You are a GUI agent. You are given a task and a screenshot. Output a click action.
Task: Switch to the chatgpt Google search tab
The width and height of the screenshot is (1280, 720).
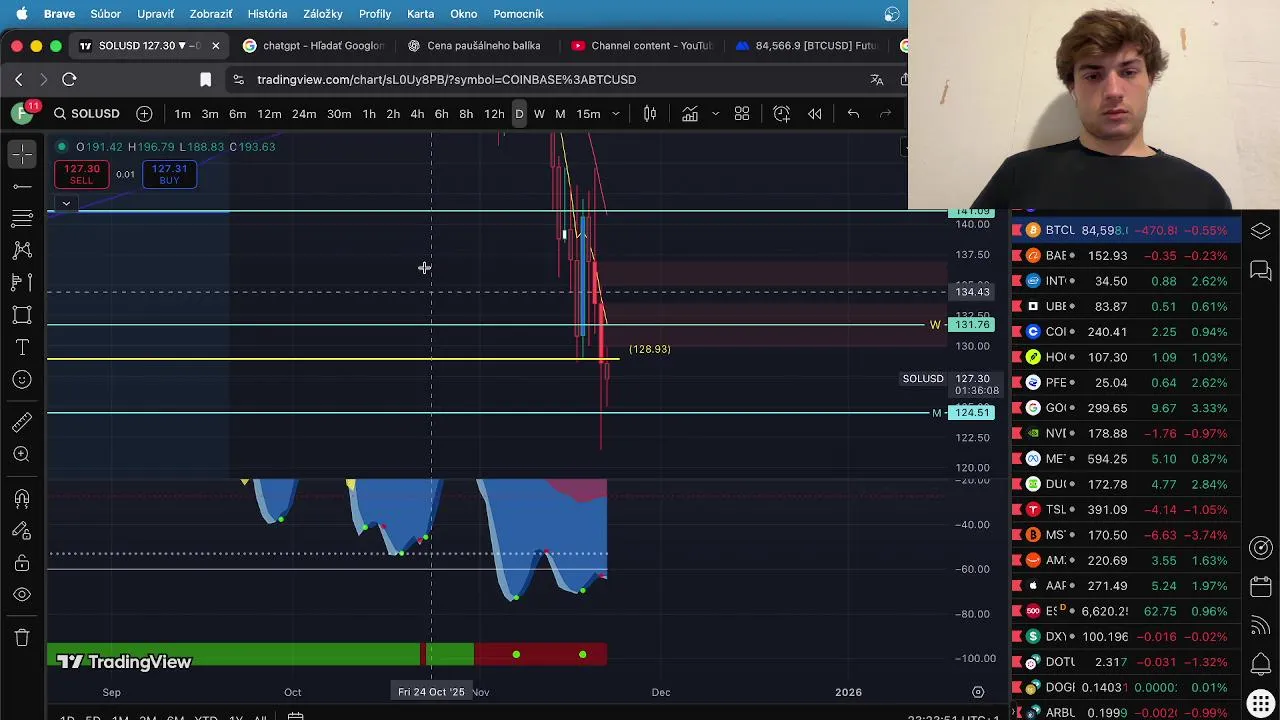tap(314, 46)
